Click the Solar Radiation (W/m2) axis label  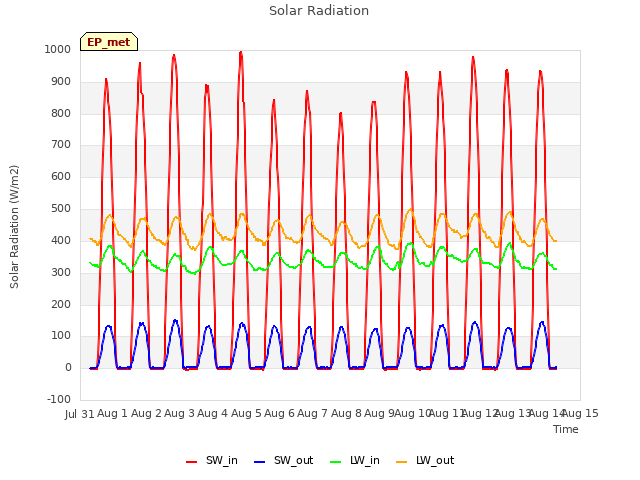pyautogui.click(x=14, y=227)
